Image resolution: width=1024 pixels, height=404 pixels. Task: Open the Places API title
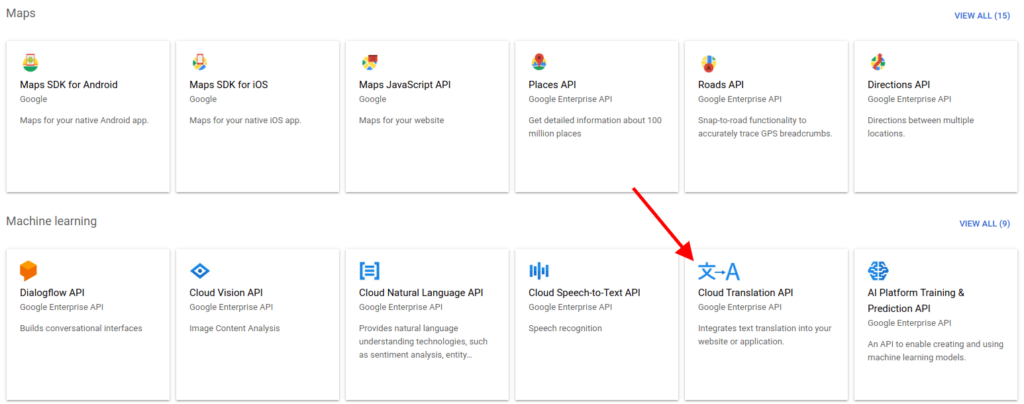click(552, 85)
